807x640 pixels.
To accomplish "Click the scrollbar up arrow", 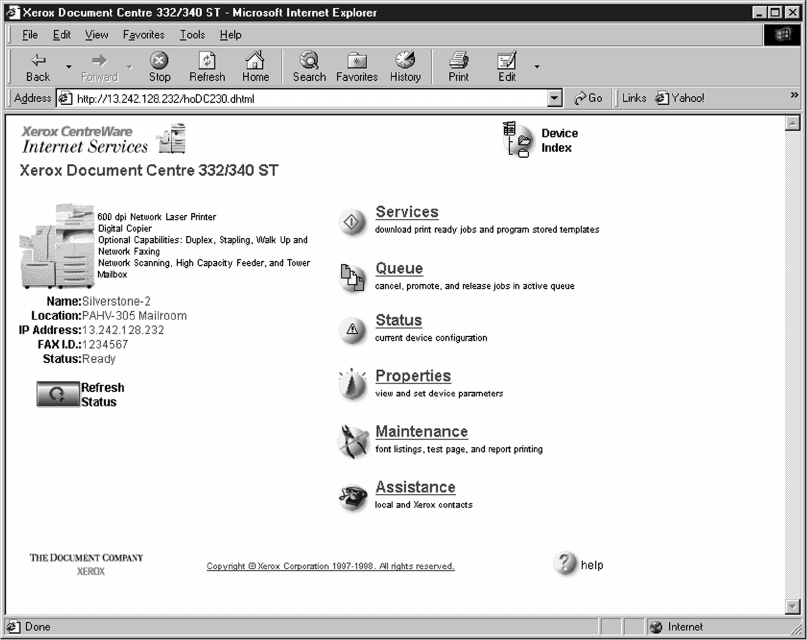I will click(x=792, y=123).
